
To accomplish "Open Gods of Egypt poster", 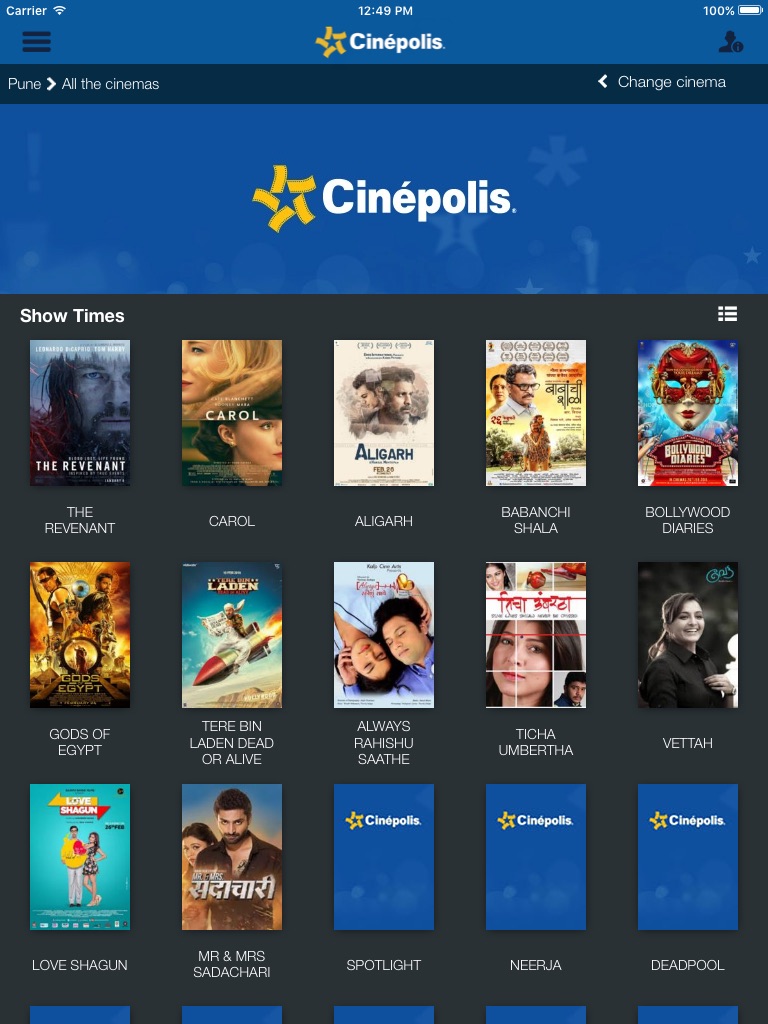I will point(80,635).
